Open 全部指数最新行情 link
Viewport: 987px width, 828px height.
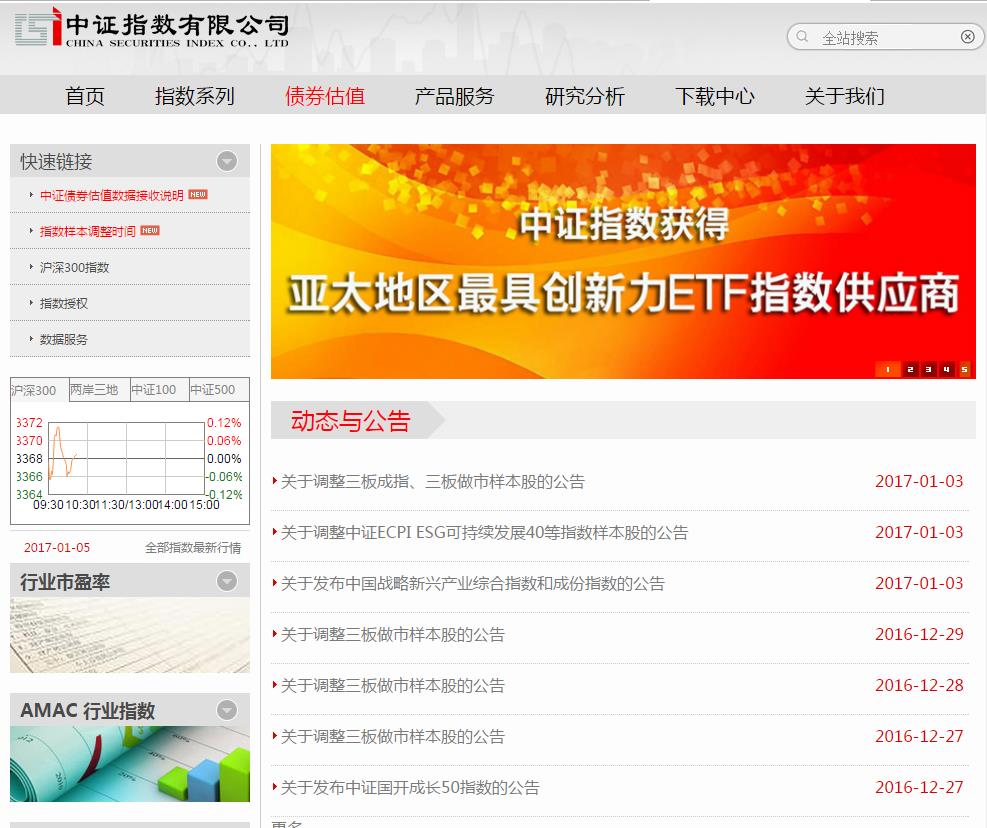(x=193, y=547)
